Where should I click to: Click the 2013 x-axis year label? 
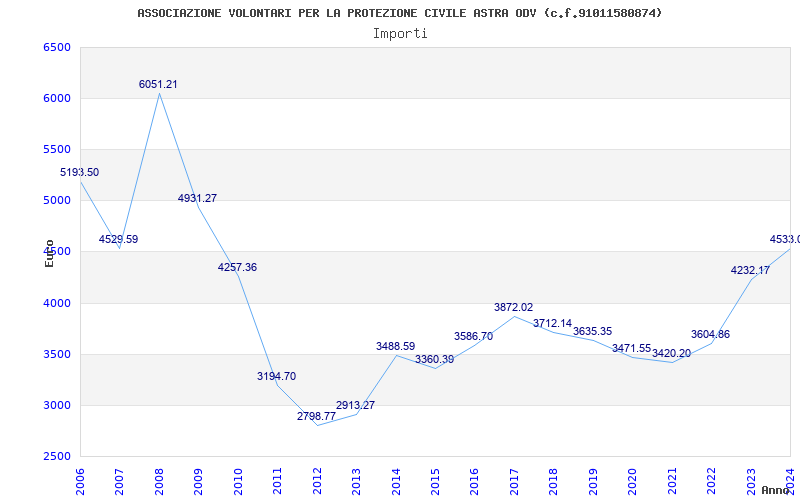coord(356,481)
